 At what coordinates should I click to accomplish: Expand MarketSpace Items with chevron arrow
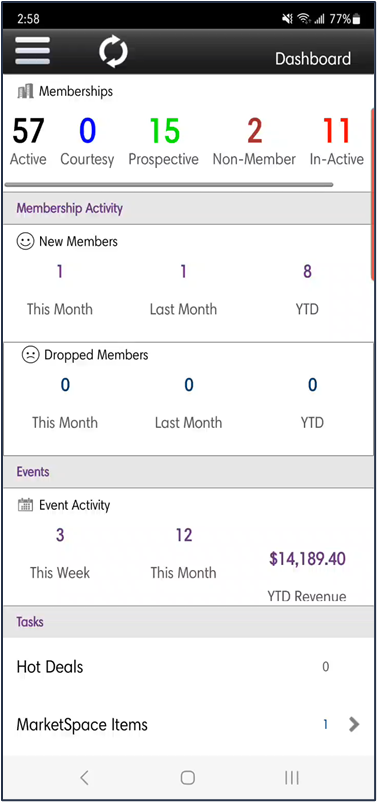click(x=354, y=724)
